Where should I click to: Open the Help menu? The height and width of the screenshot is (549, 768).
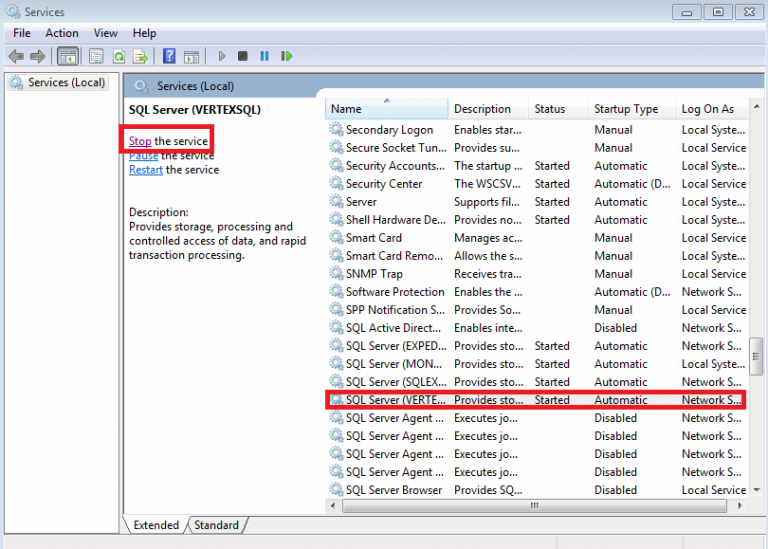[144, 33]
